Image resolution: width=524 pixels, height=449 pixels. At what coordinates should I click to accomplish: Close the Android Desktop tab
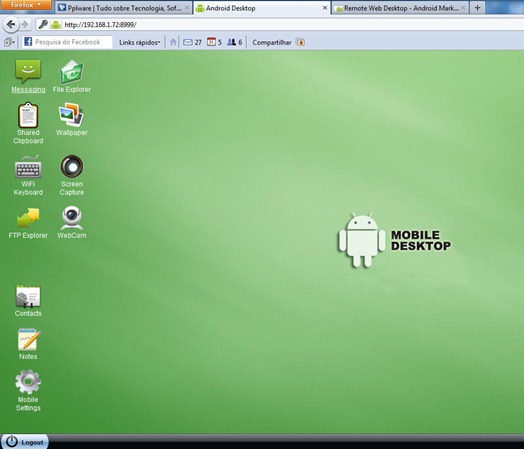(x=324, y=8)
